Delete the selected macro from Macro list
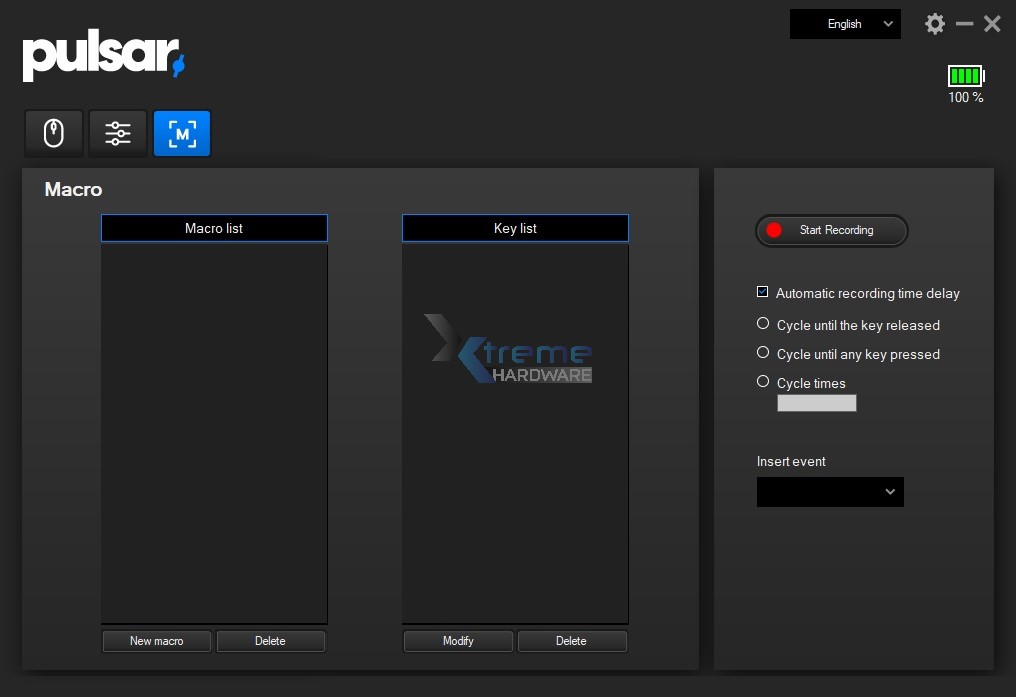1016x697 pixels. 270,641
